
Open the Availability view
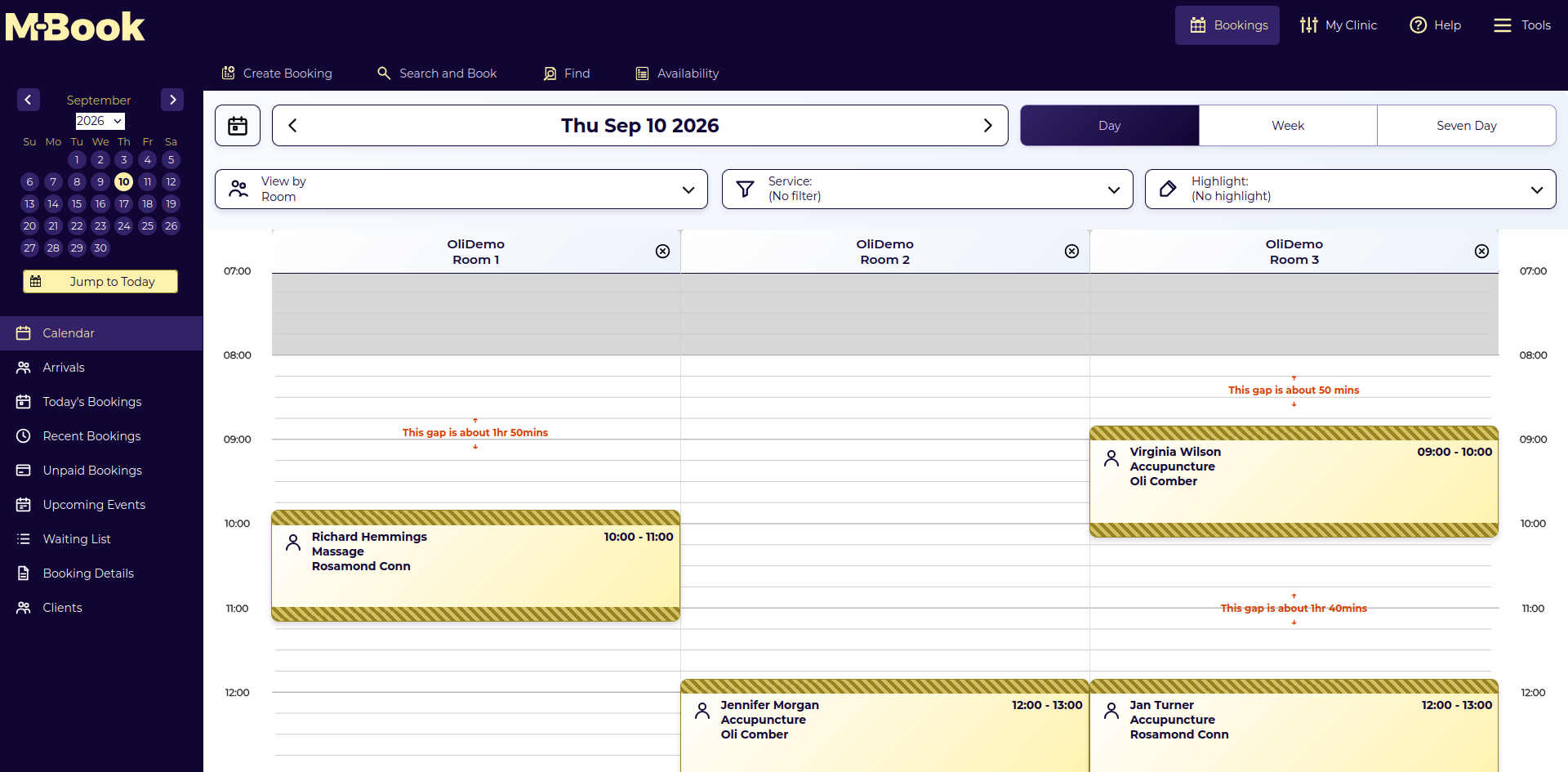tap(678, 74)
